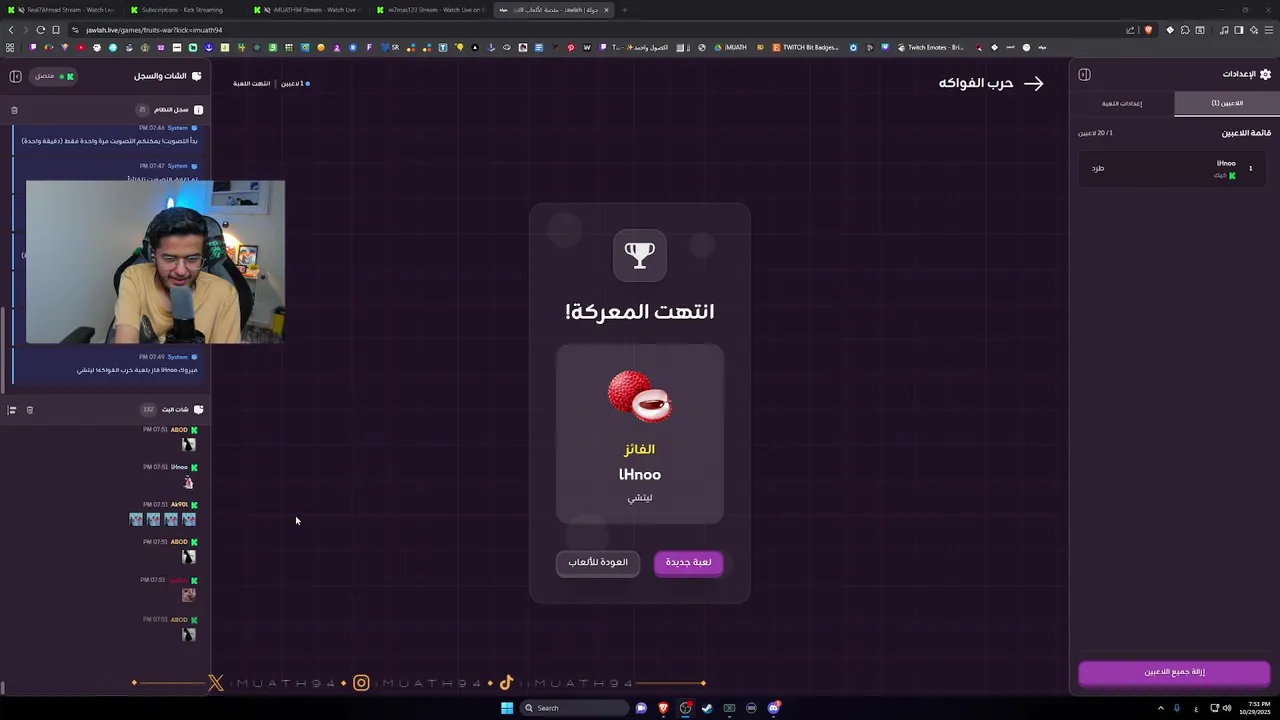The width and height of the screenshot is (1280, 720).
Task: Clear the system log with trash icon
Action: coord(14,110)
